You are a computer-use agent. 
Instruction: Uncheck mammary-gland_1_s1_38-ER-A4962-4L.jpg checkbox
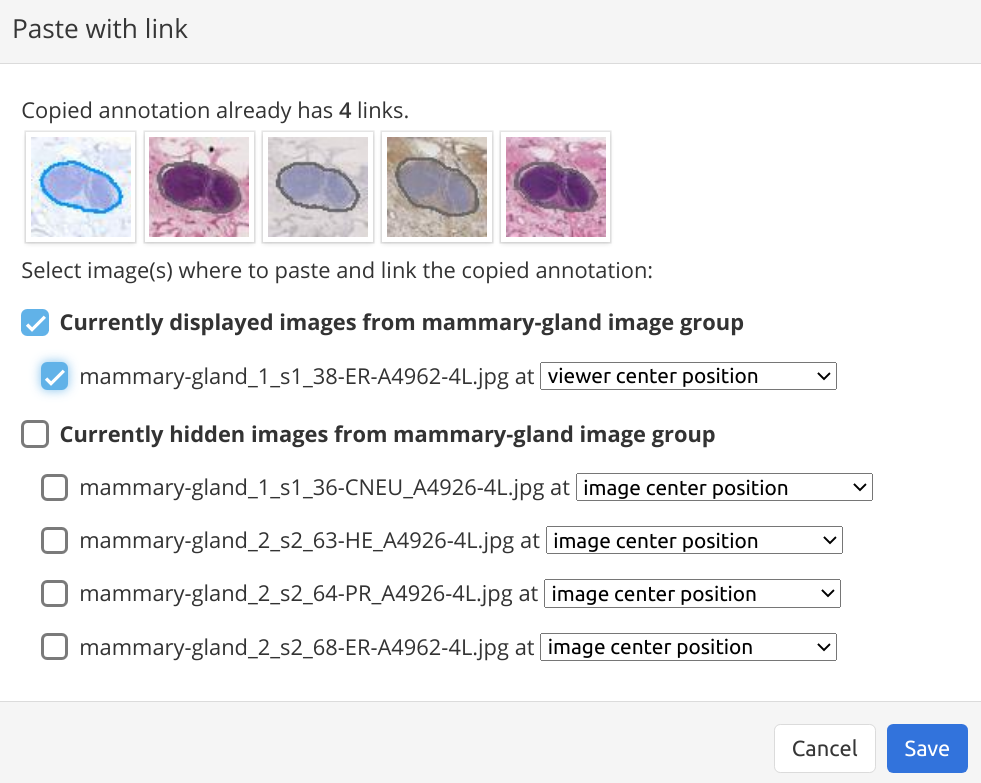[x=55, y=376]
